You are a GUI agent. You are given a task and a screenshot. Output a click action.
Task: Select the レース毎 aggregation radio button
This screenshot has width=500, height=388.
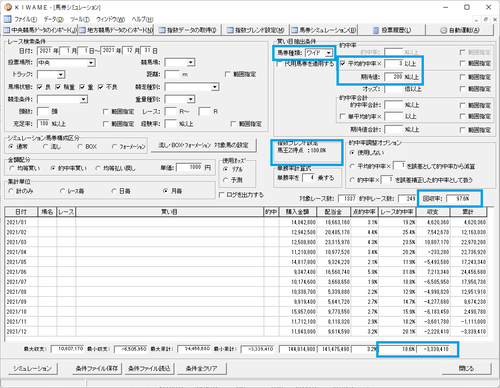pyautogui.click(x=62, y=191)
